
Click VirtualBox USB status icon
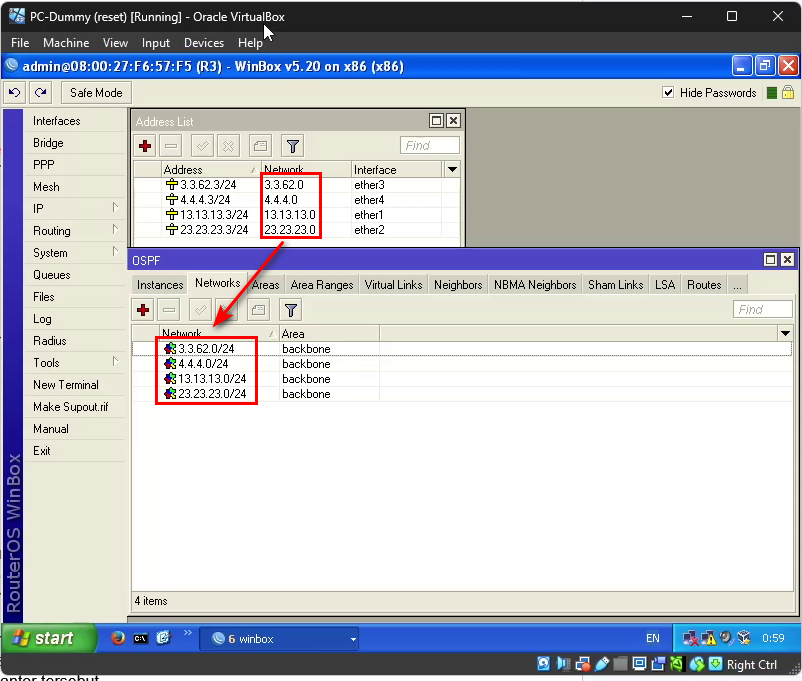click(x=602, y=664)
